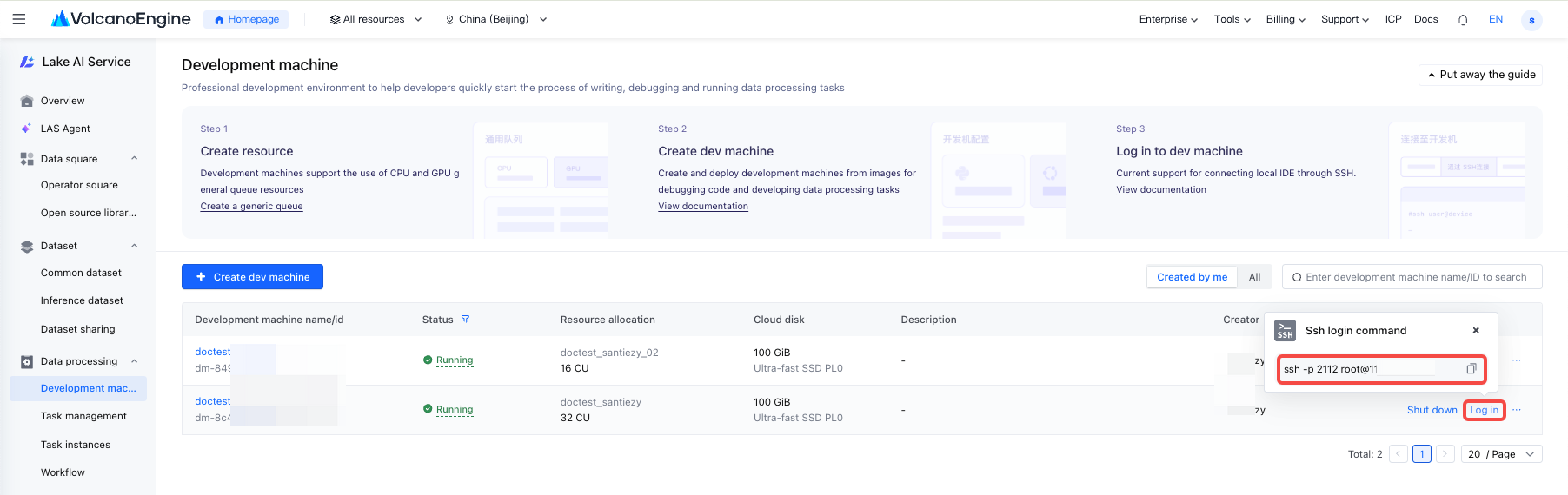Collapse the Dataset section
Viewport: 1568px width, 495px height.
[x=134, y=246]
